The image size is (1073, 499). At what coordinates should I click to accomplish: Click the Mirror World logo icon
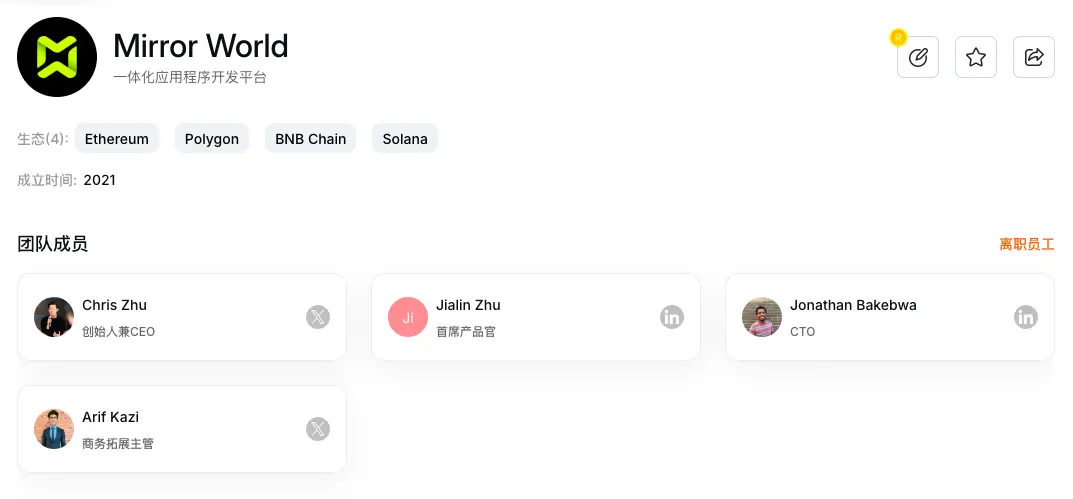(x=57, y=57)
